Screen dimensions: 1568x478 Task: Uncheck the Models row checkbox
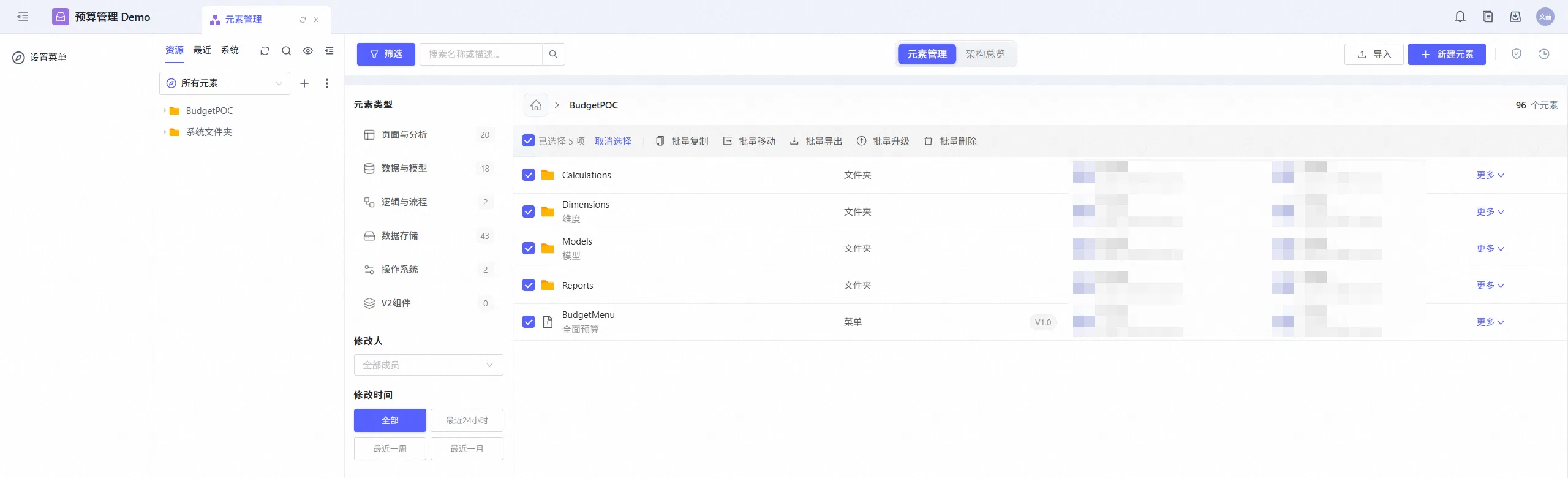tap(529, 249)
